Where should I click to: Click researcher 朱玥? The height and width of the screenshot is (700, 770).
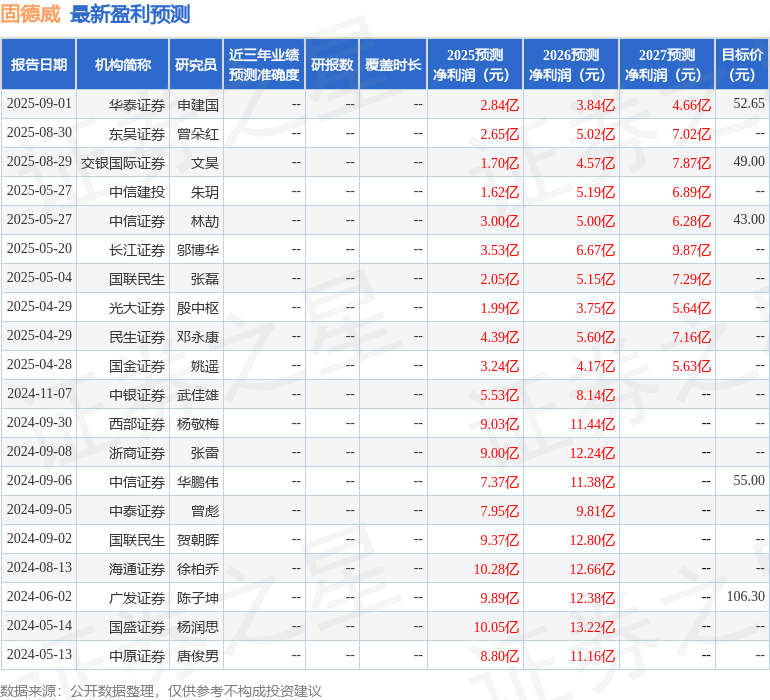pos(205,192)
